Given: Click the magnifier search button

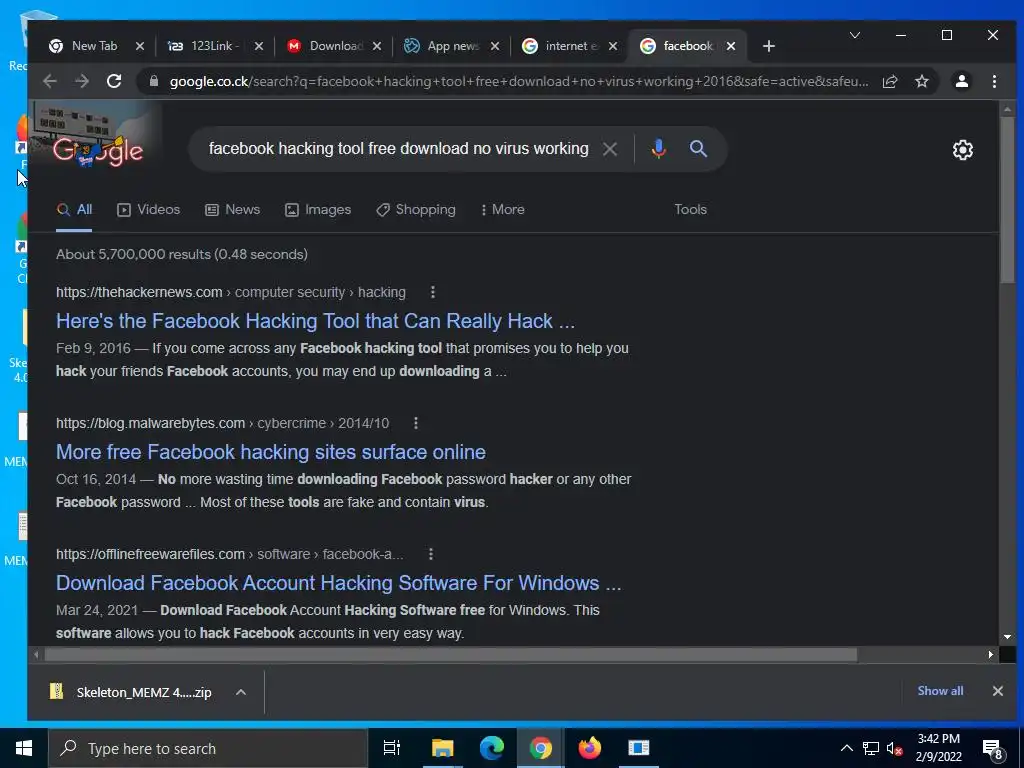Looking at the screenshot, I should click(x=698, y=149).
